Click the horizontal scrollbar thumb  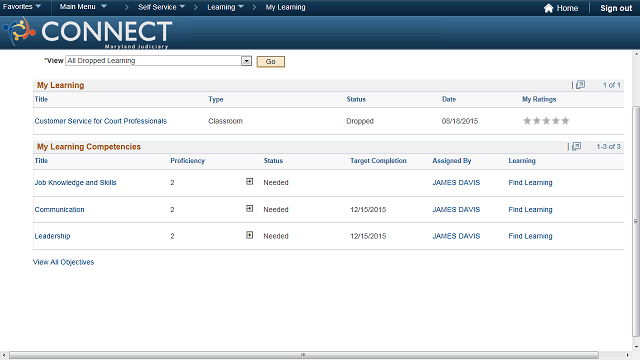304,355
